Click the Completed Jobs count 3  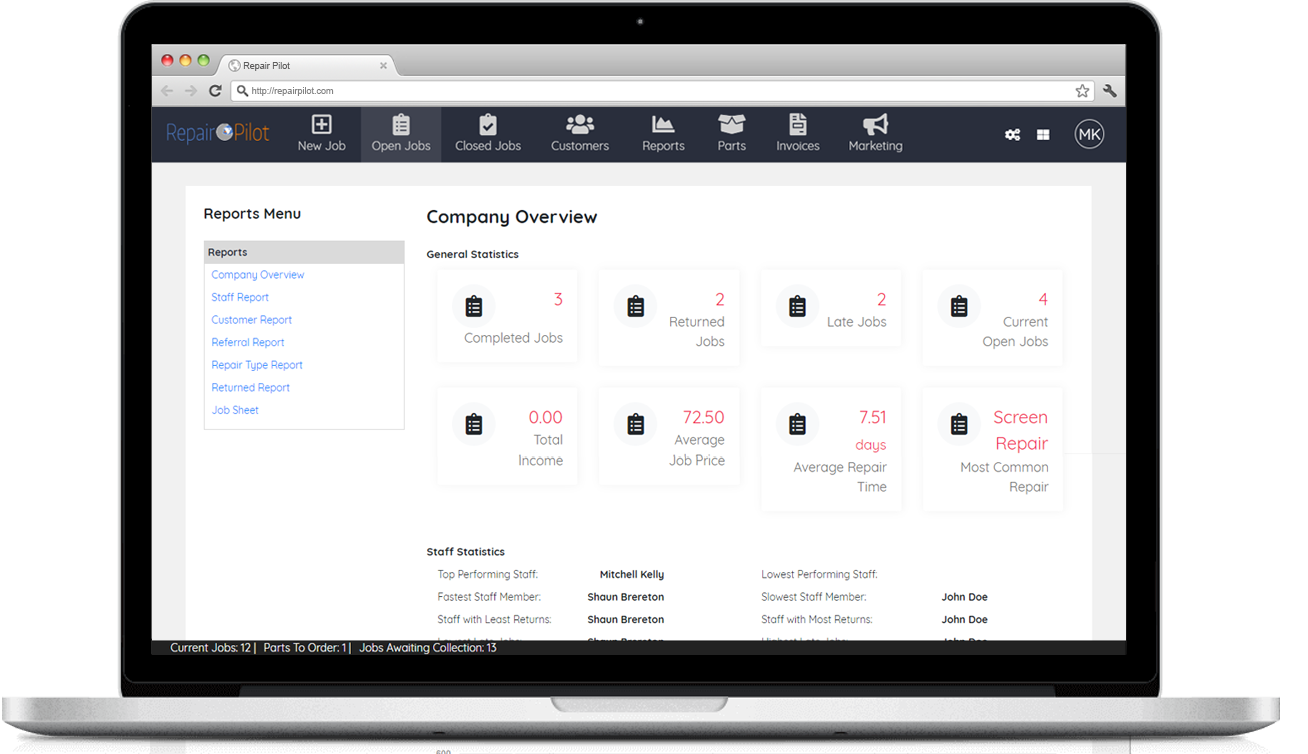point(558,299)
